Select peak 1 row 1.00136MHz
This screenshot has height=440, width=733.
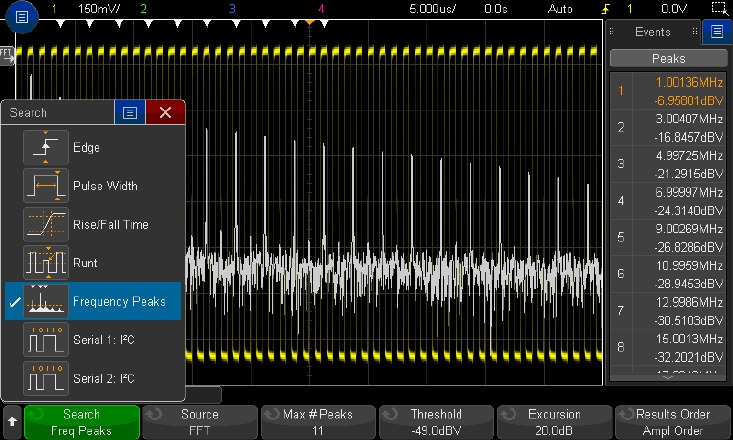[668, 91]
